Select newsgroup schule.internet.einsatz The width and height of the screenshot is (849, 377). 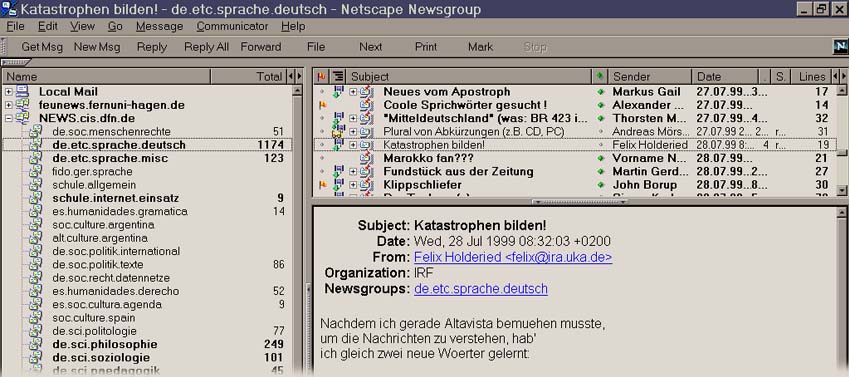[116, 198]
